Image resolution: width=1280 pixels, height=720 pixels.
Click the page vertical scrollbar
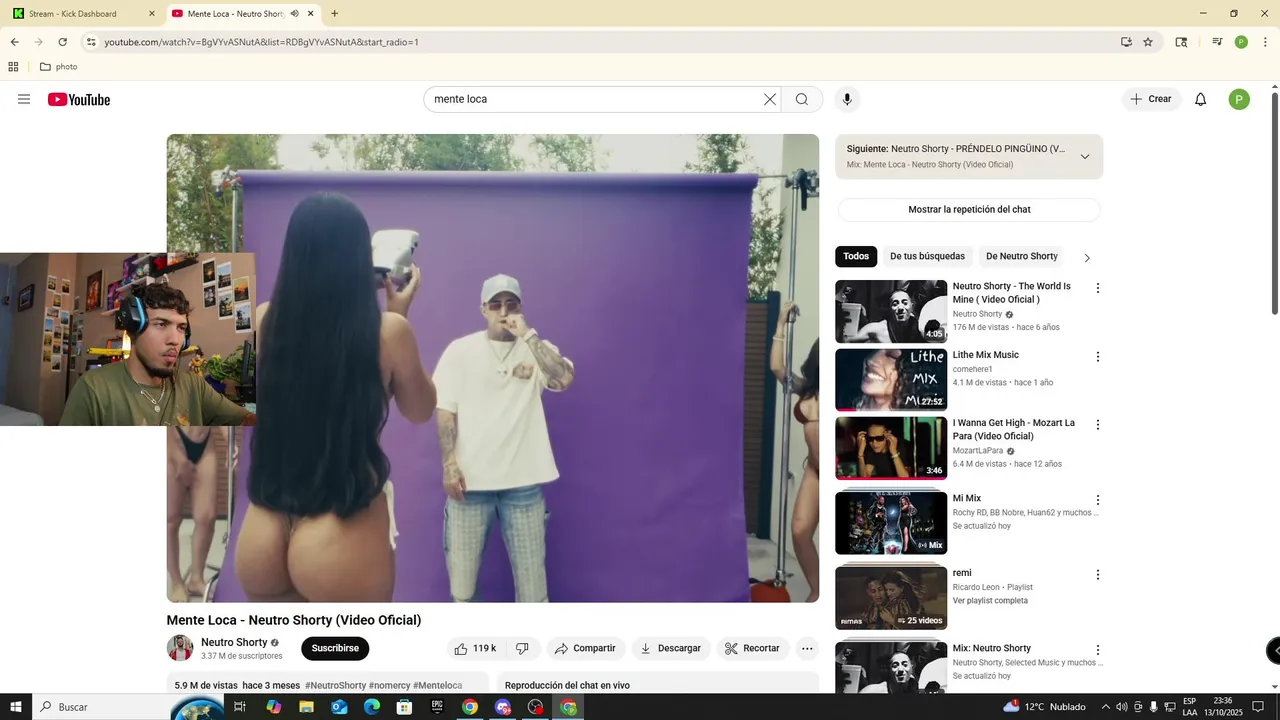pos(1275,205)
